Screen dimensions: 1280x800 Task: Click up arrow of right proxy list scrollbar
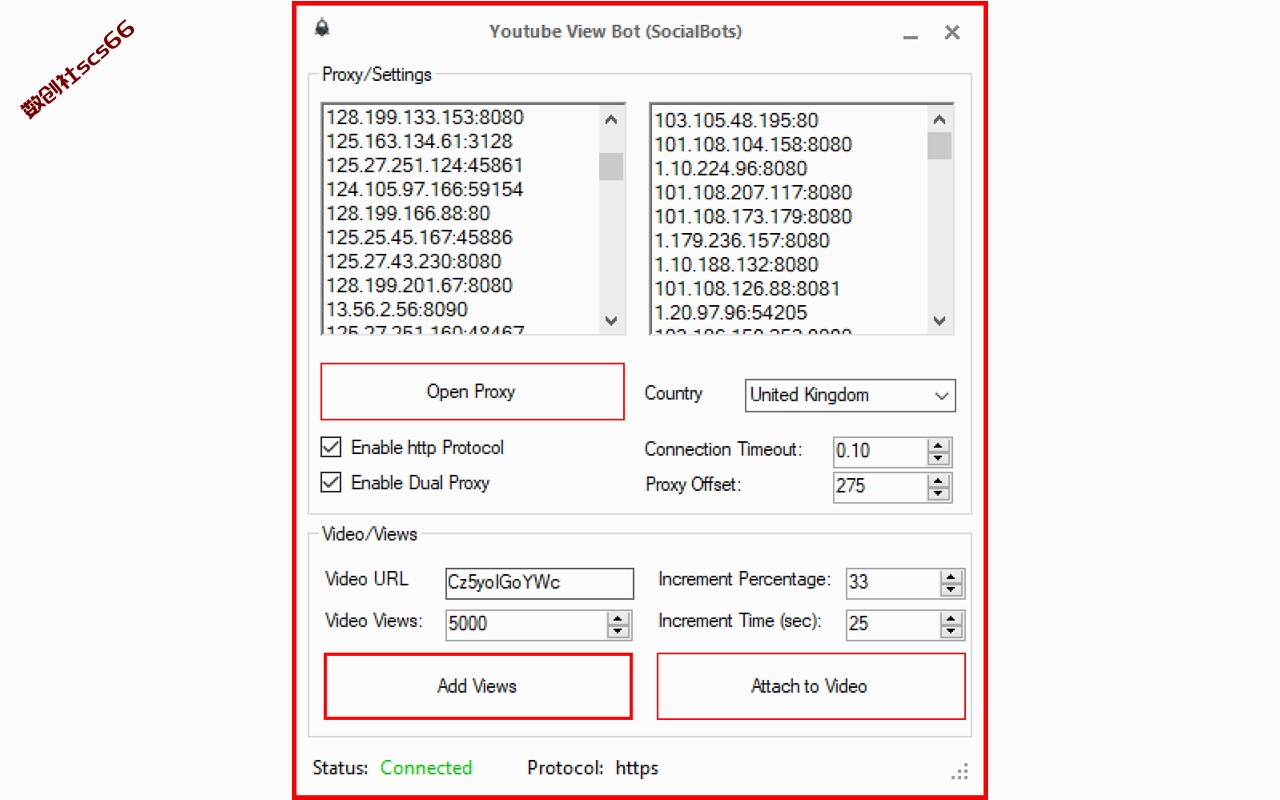[939, 119]
